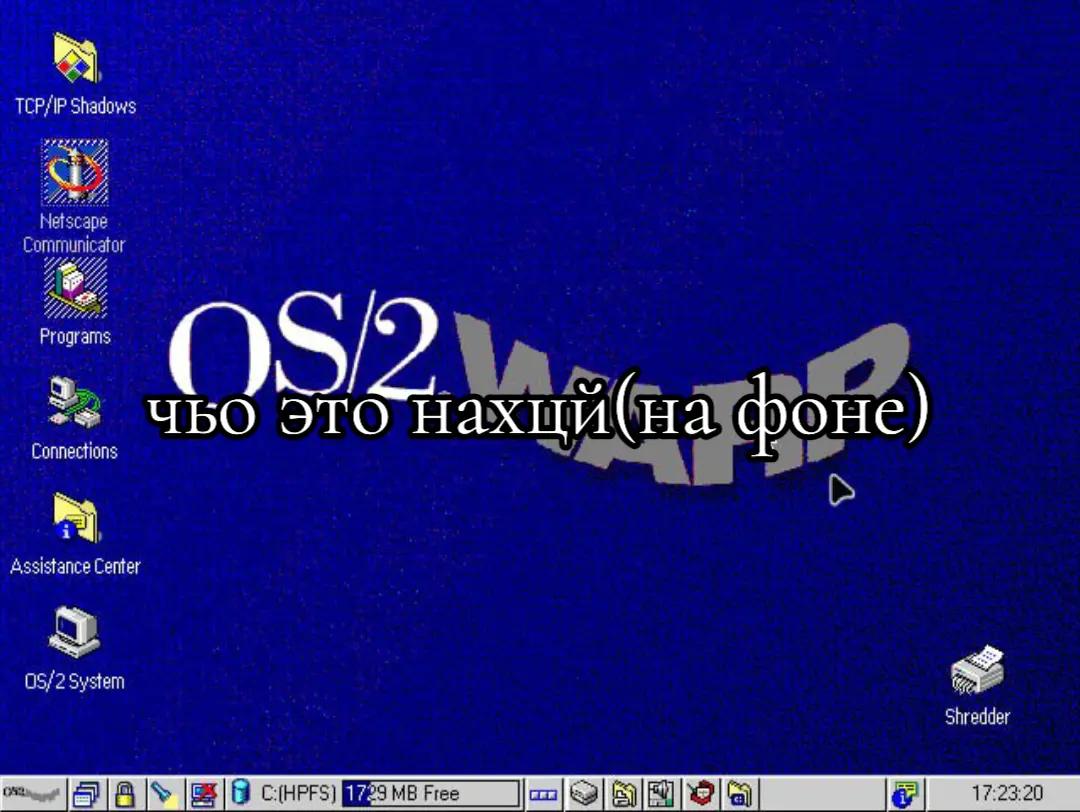The width and height of the screenshot is (1080, 812).
Task: Click the folder with document tray icon
Action: click(624, 794)
